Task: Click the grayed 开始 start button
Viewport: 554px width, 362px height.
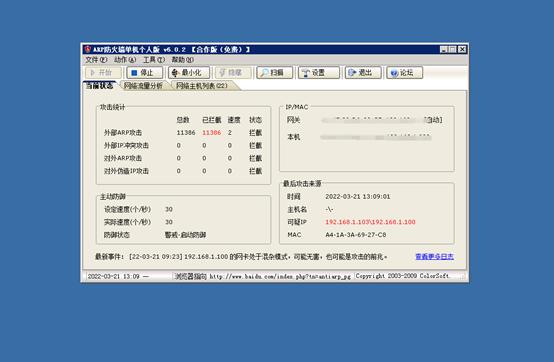Action: tap(103, 73)
